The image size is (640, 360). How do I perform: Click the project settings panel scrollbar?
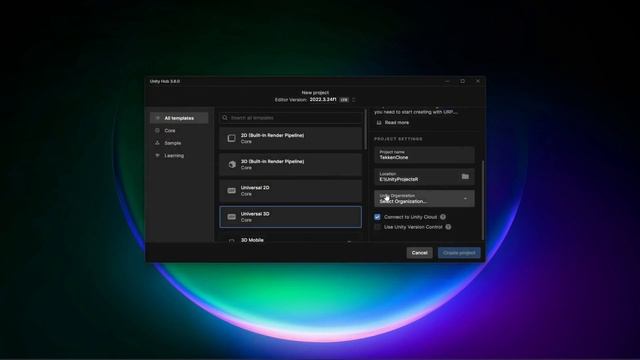click(483, 200)
